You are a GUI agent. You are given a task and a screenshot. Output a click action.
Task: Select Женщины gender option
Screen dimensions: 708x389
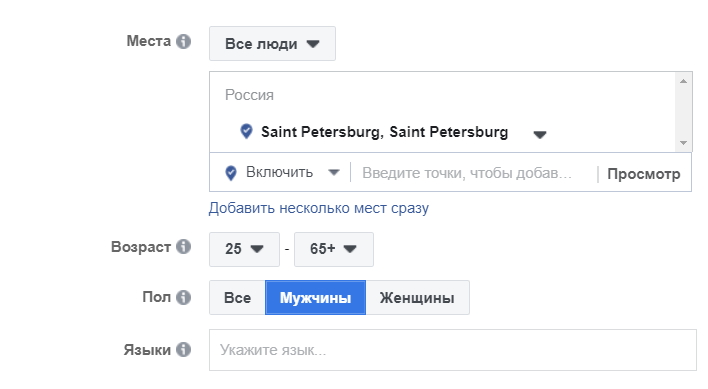coord(417,297)
